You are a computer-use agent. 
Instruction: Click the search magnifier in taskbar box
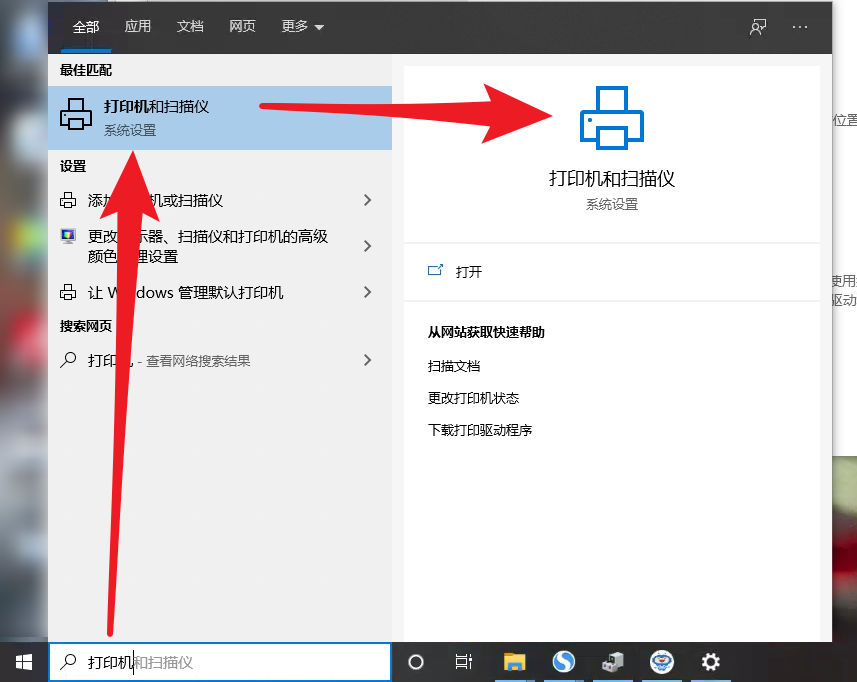coord(68,662)
